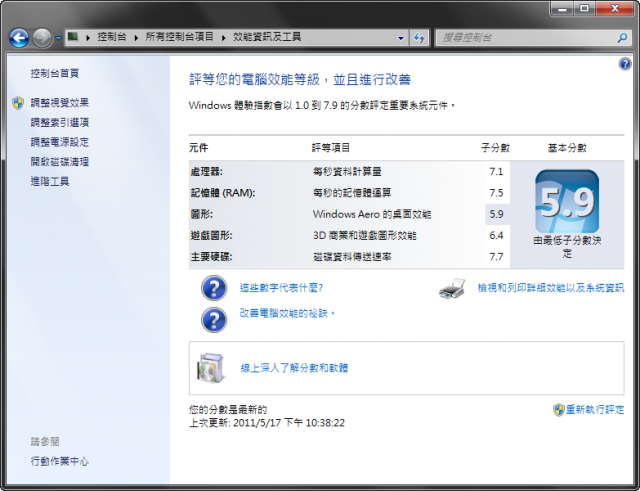Screen dimensions: 640x491
Task: Click the 遊戲圖形 row label
Action: pos(211,236)
